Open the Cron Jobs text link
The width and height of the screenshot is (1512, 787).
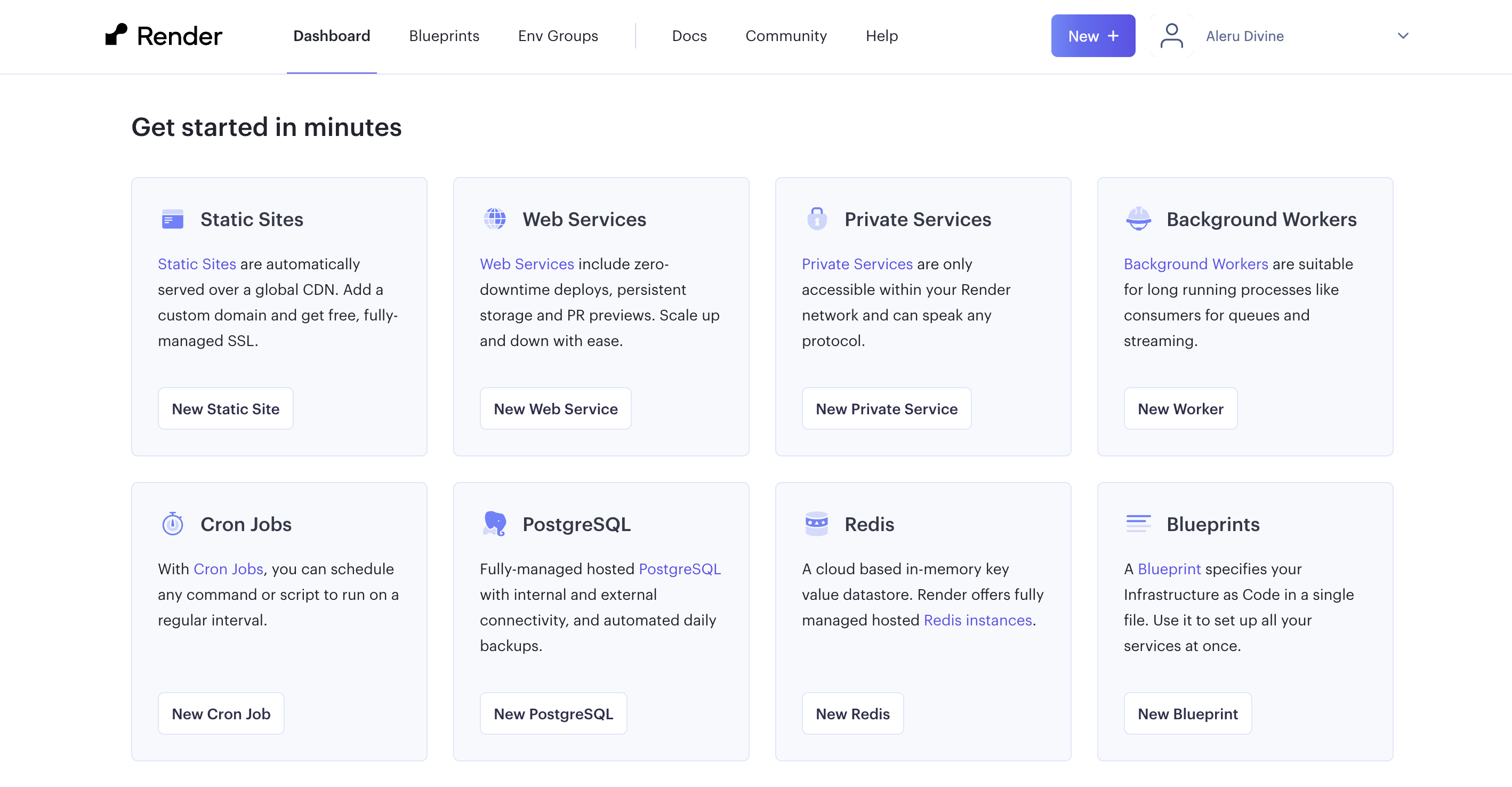(228, 569)
